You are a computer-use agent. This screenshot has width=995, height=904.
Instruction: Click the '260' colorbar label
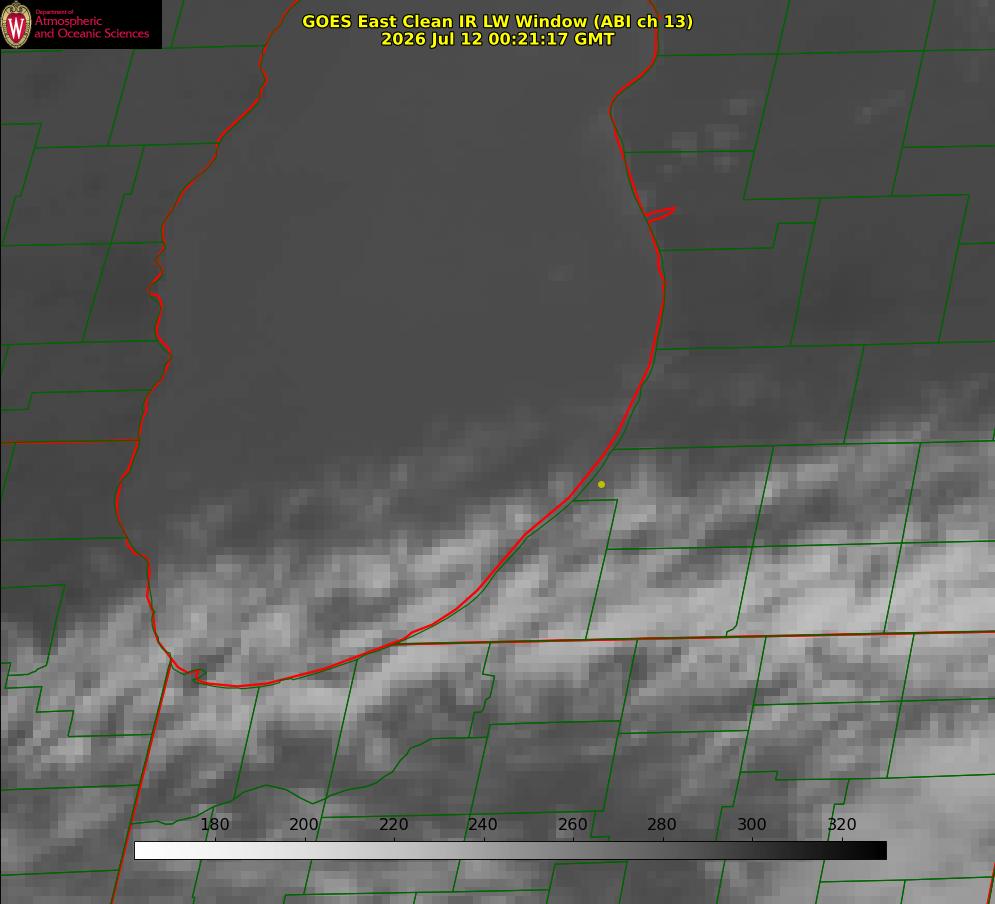572,824
